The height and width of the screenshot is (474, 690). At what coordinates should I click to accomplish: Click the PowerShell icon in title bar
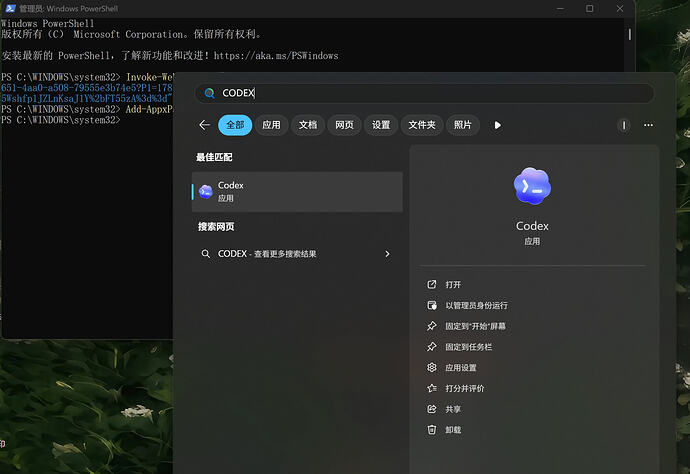pos(11,8)
